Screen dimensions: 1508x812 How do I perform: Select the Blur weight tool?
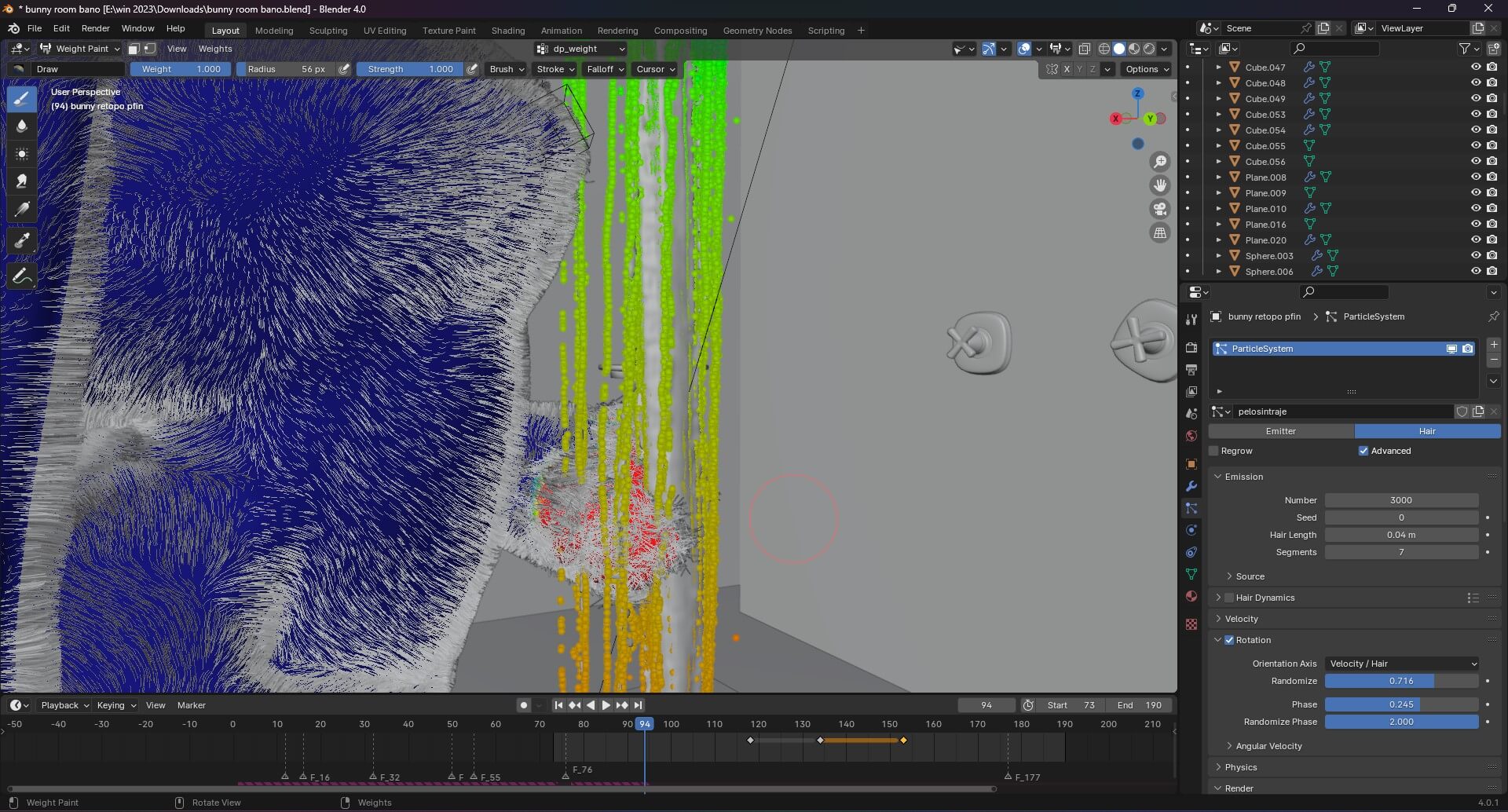click(22, 126)
